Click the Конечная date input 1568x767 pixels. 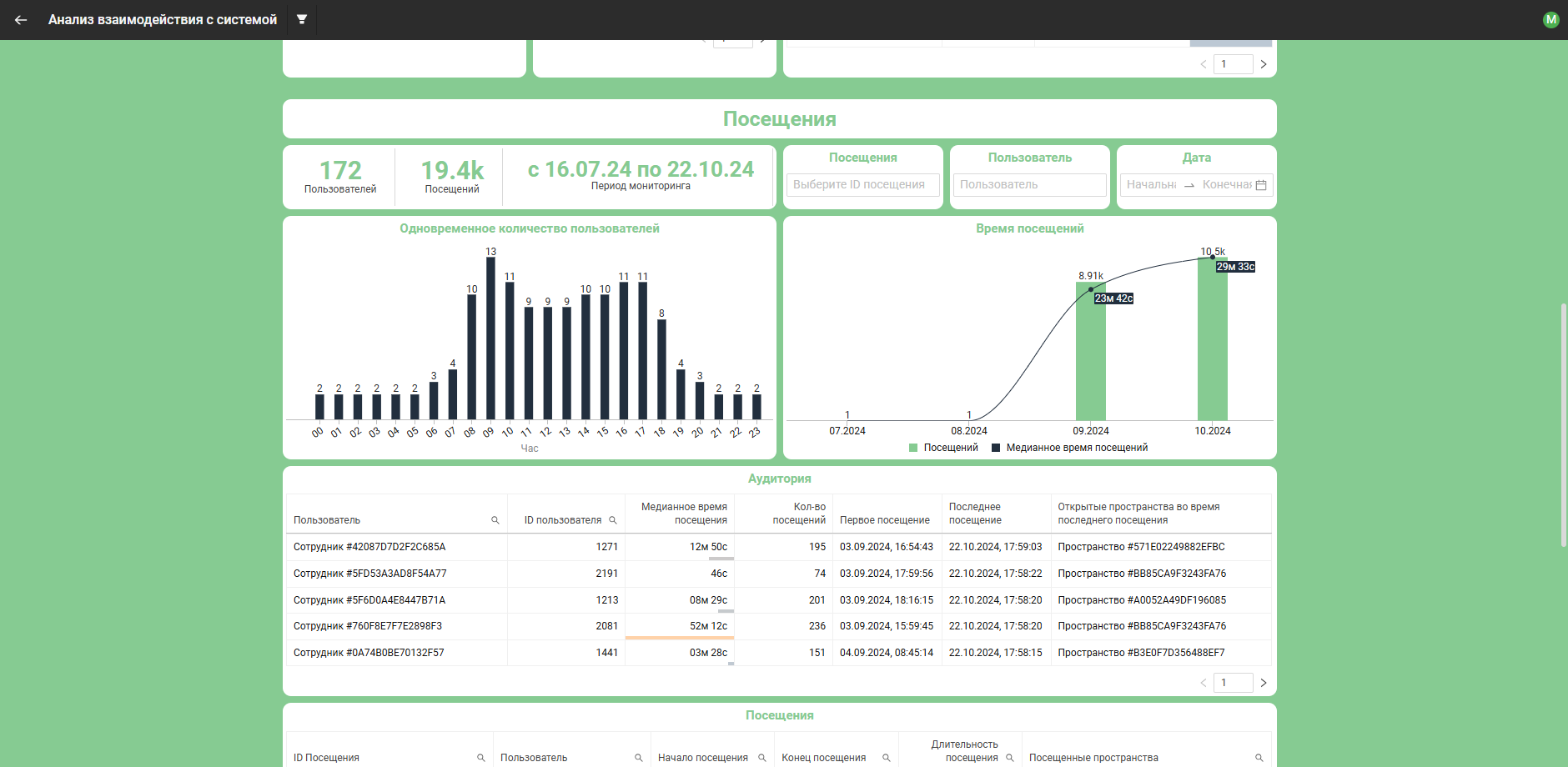tap(1227, 185)
